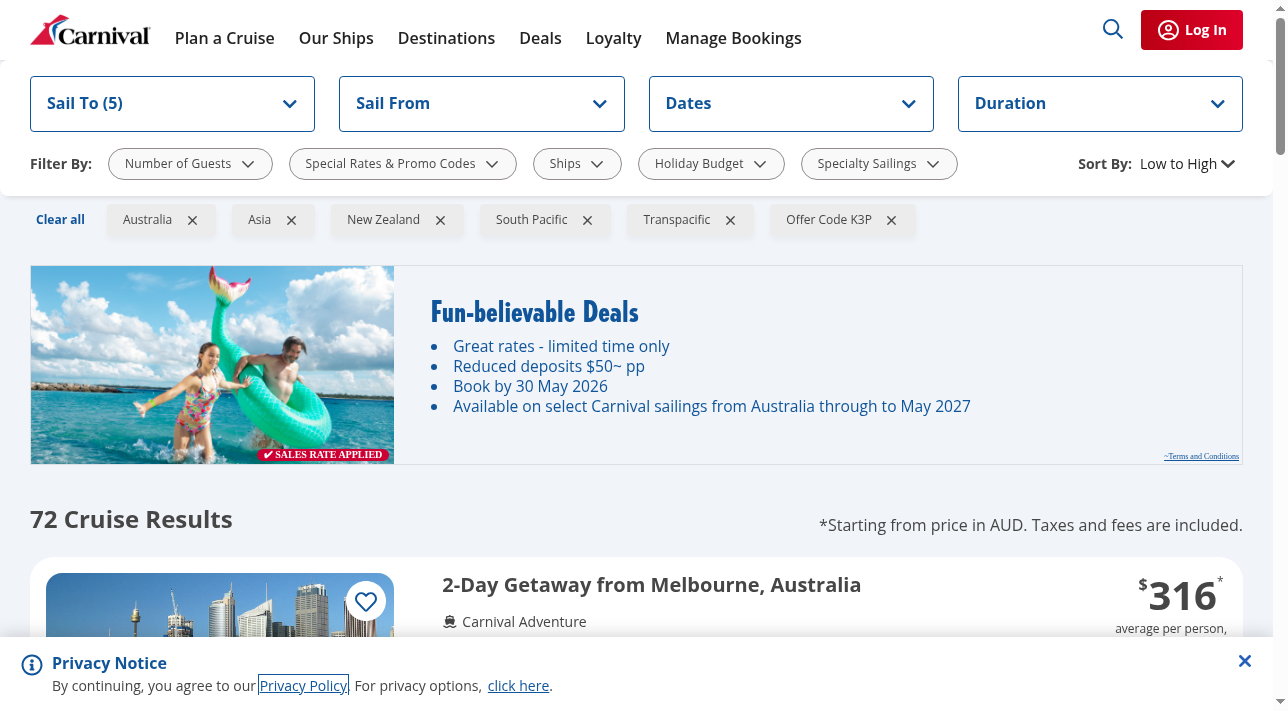Expand Dates dropdown
The image size is (1288, 711).
(x=791, y=104)
